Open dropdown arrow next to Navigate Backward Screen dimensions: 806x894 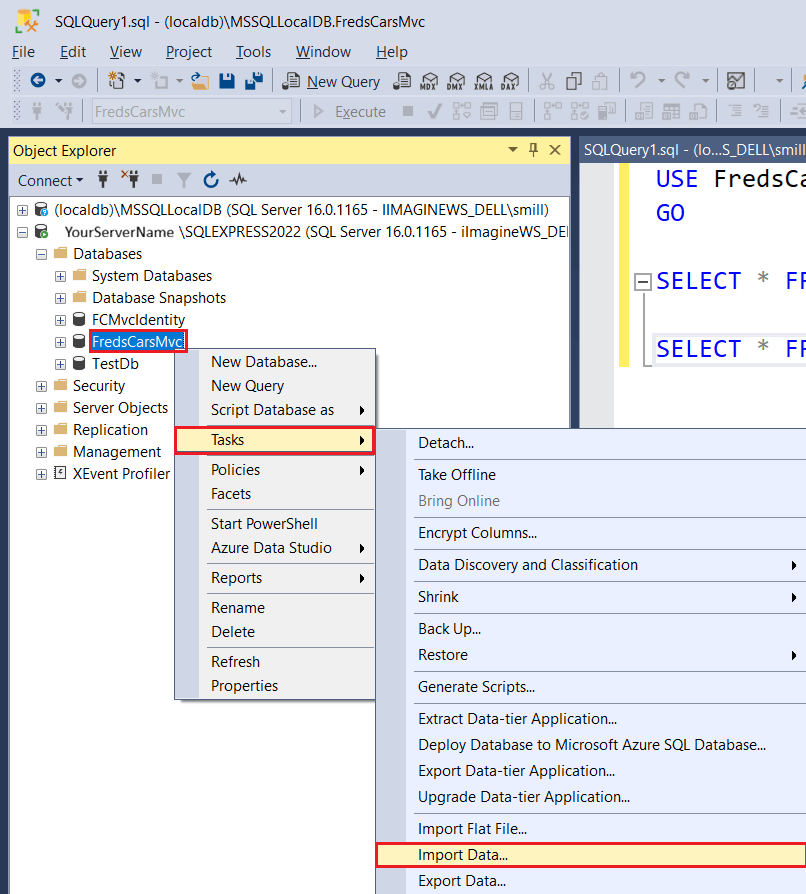tap(58, 81)
